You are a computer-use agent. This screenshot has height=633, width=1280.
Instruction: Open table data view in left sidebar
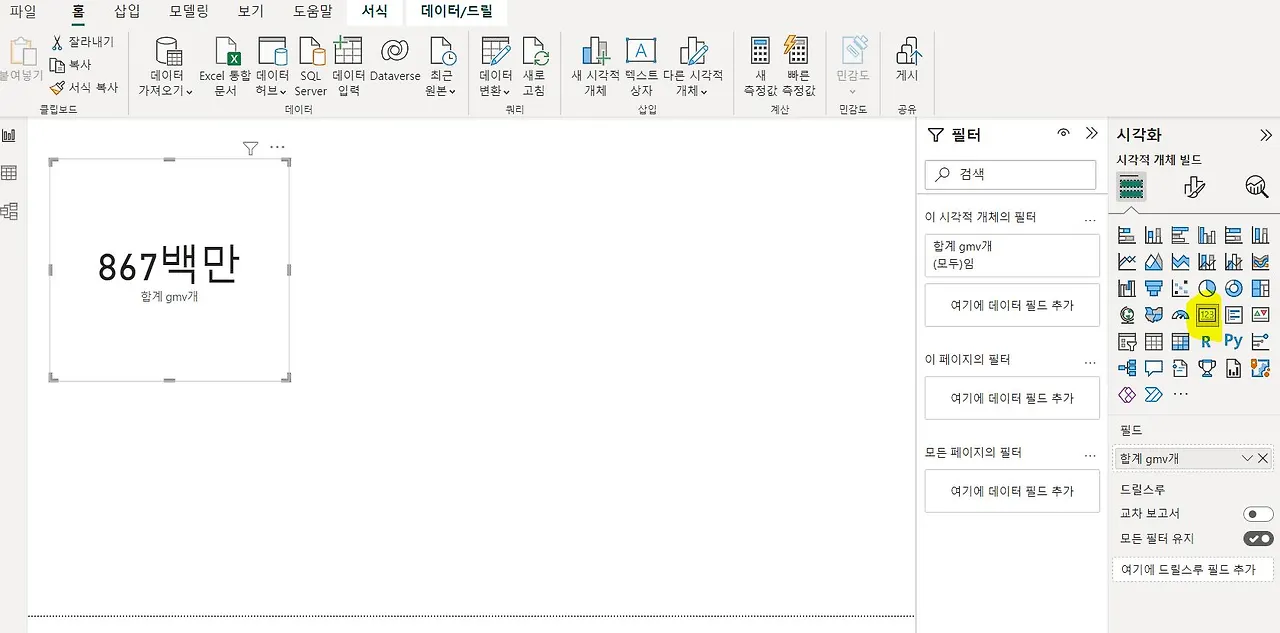[9, 173]
